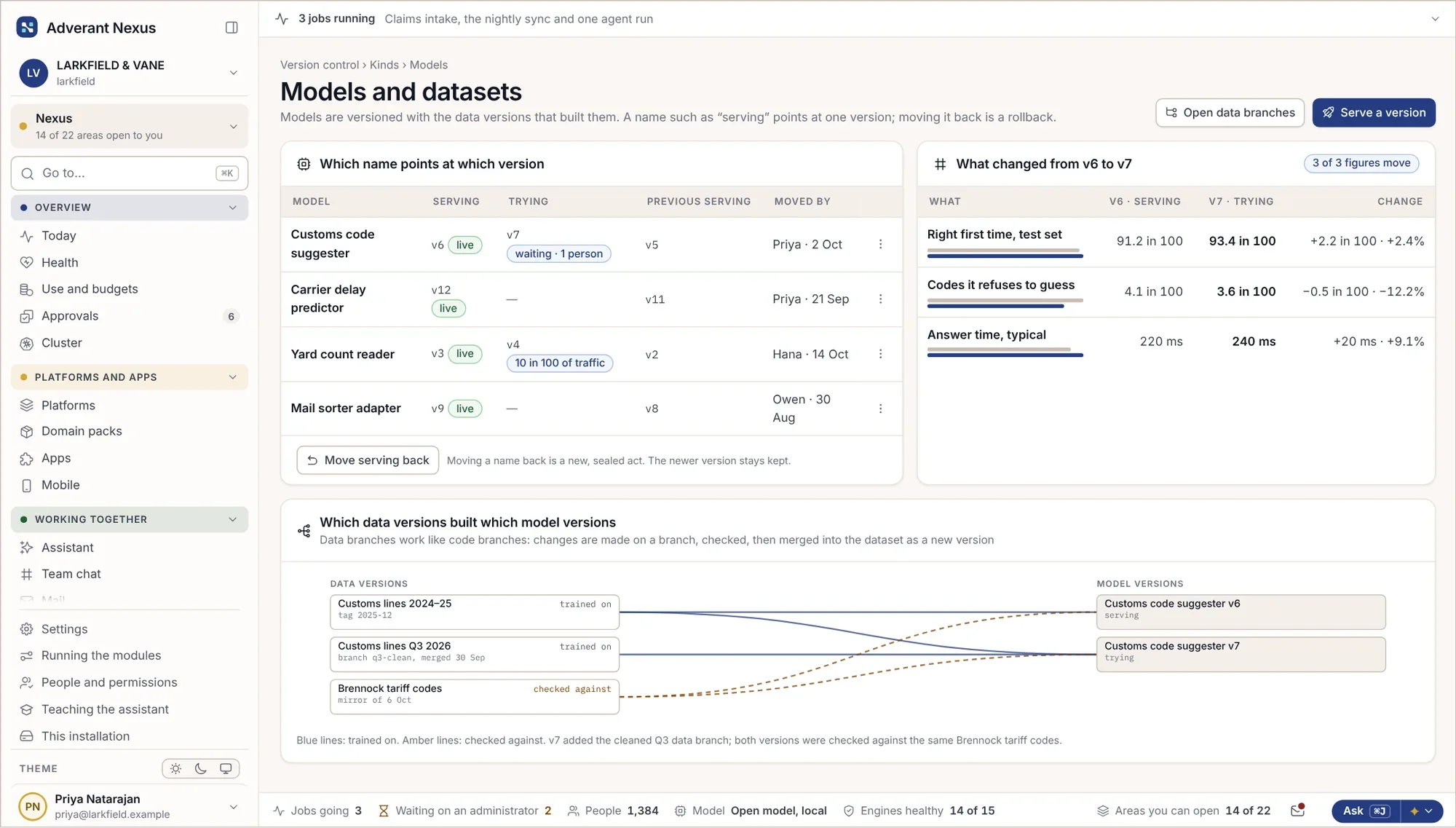Open row menu for Mail sorter adapter
Viewport: 1456px width, 828px height.
(880, 409)
